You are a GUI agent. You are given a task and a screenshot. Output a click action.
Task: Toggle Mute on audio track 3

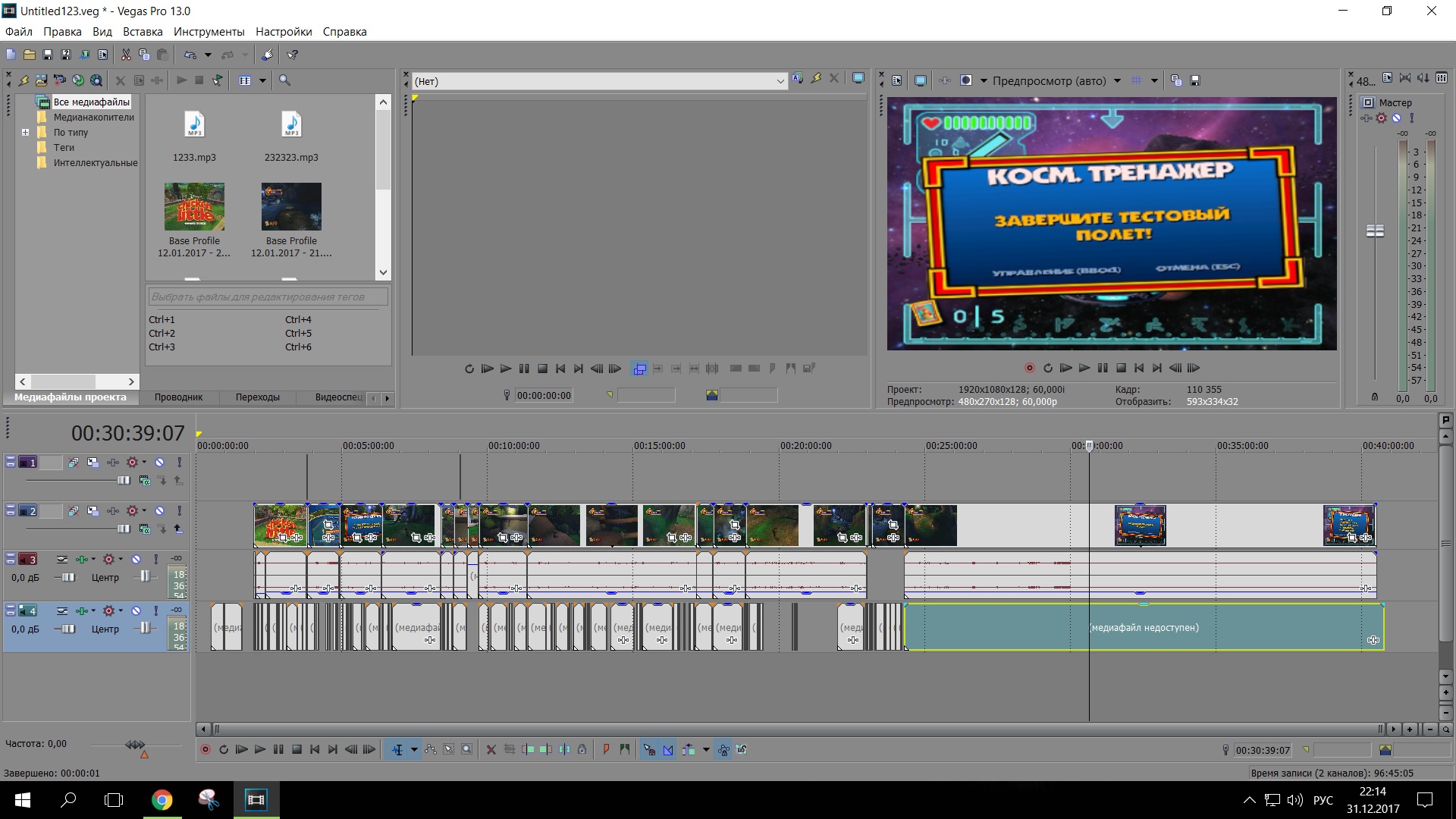[136, 559]
